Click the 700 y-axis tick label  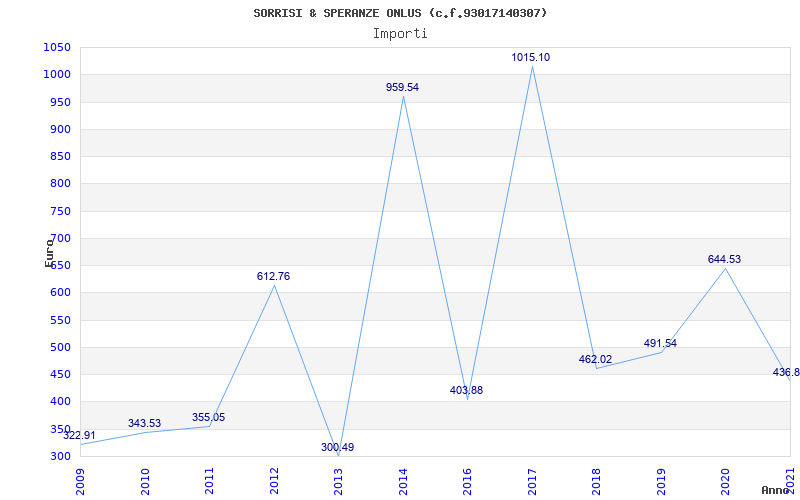(60, 238)
